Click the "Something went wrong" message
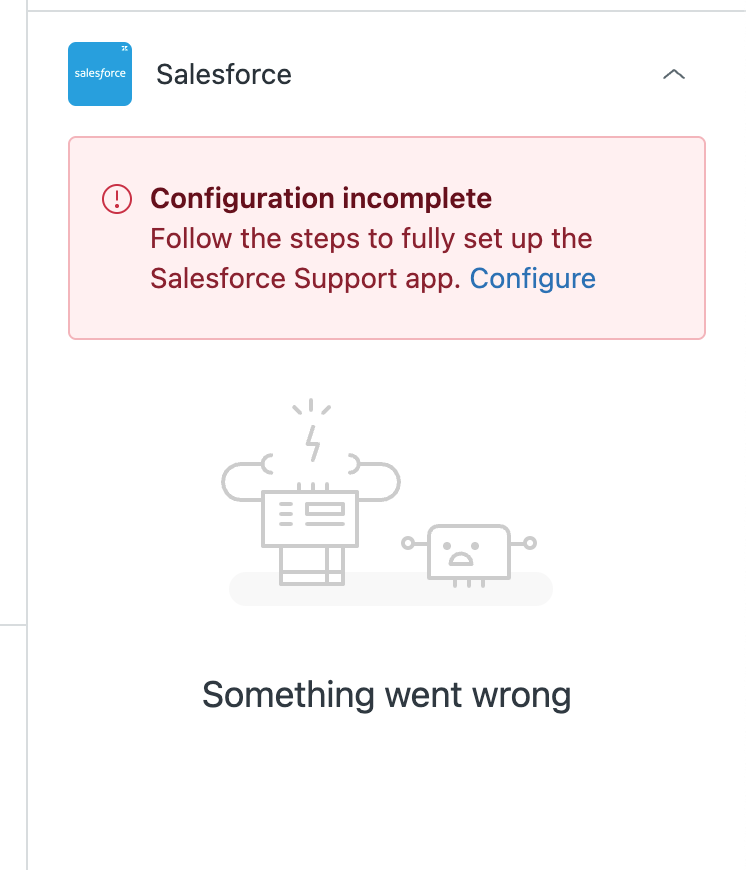746x870 pixels. (386, 694)
